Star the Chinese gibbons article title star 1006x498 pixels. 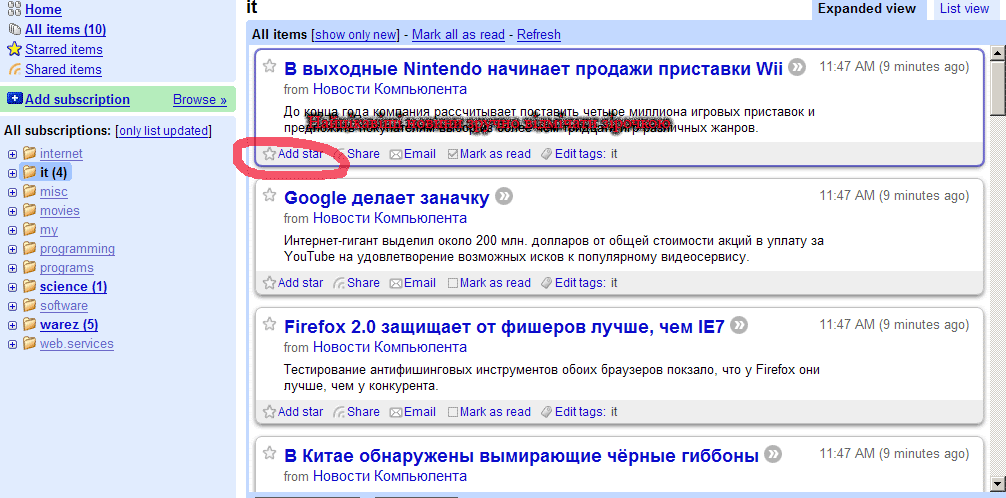pos(270,453)
